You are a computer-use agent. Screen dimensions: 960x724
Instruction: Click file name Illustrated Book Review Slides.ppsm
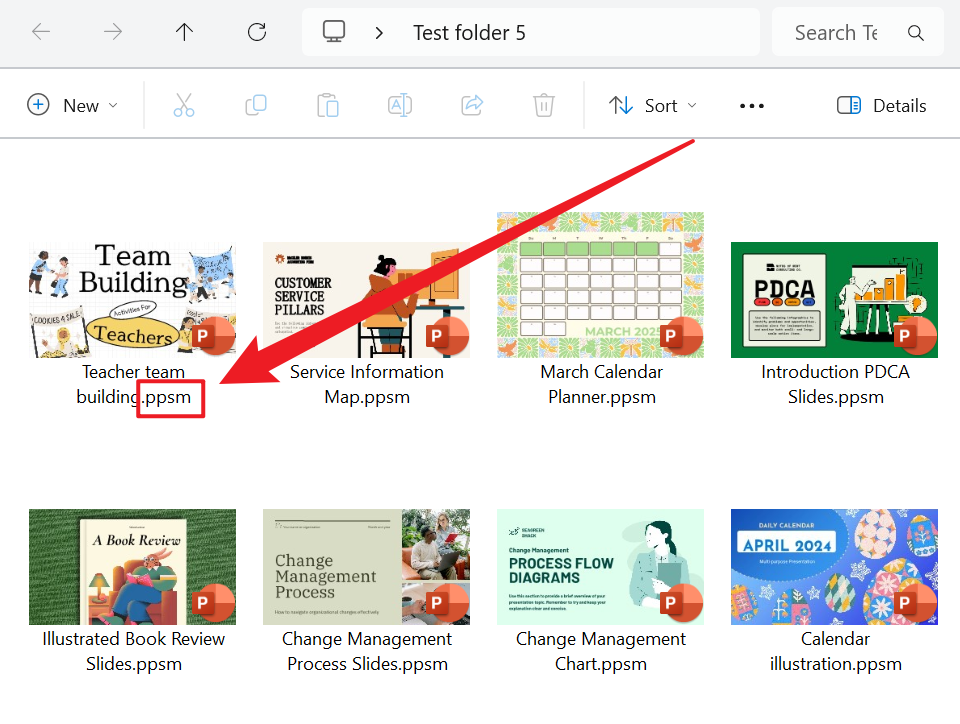[133, 651]
